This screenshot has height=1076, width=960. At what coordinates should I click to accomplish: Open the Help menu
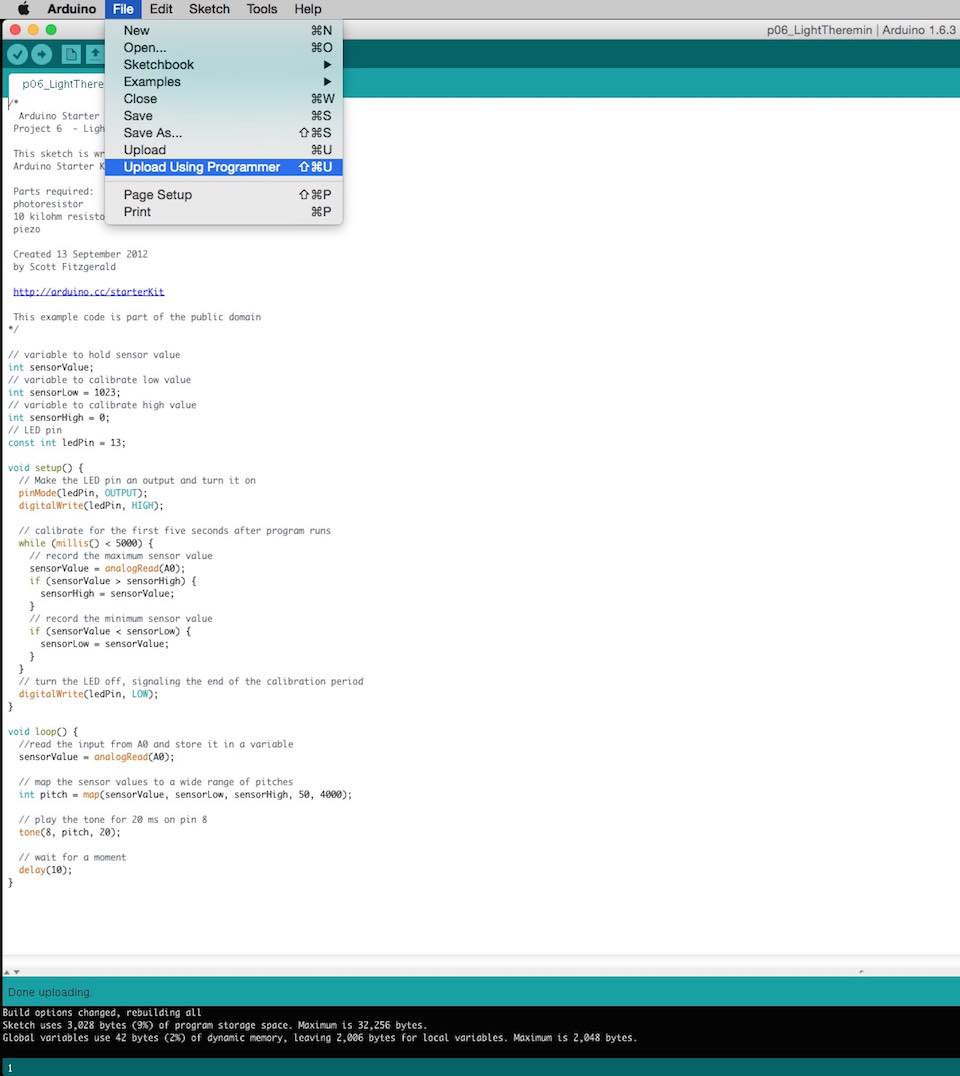point(307,9)
